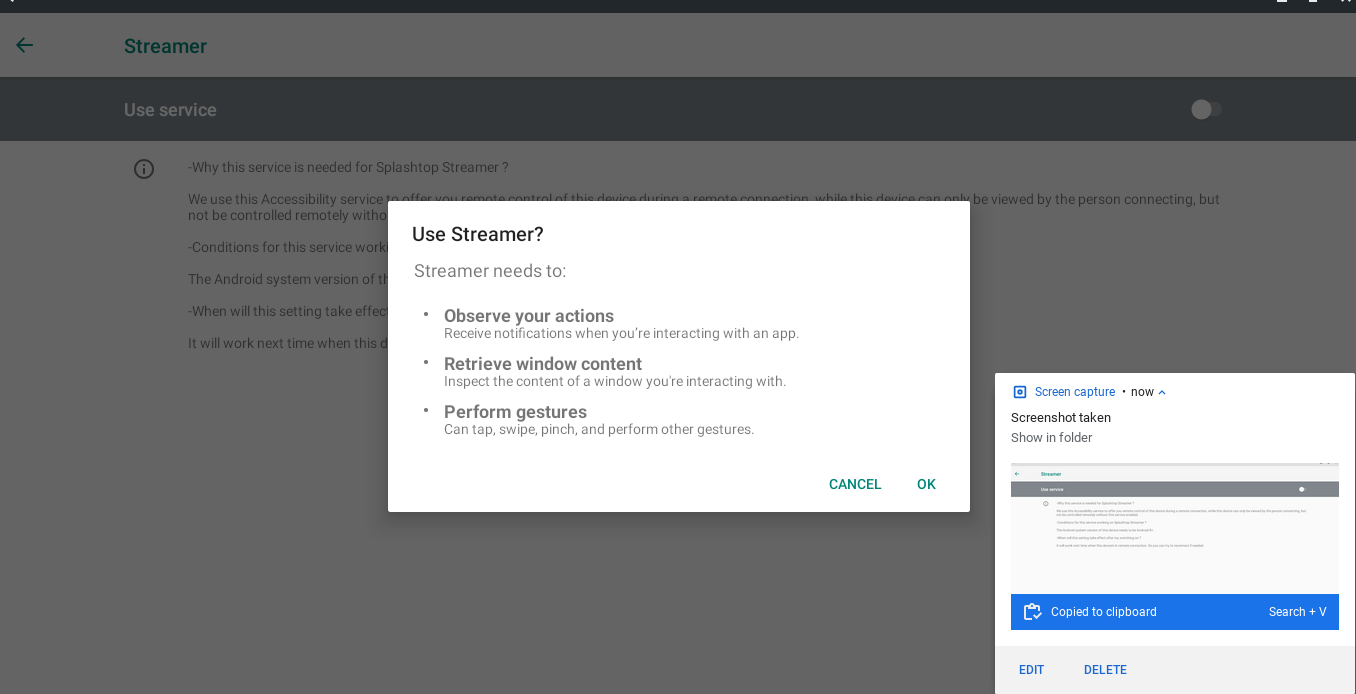Open the screenshot thumbnail preview

click(1174, 527)
